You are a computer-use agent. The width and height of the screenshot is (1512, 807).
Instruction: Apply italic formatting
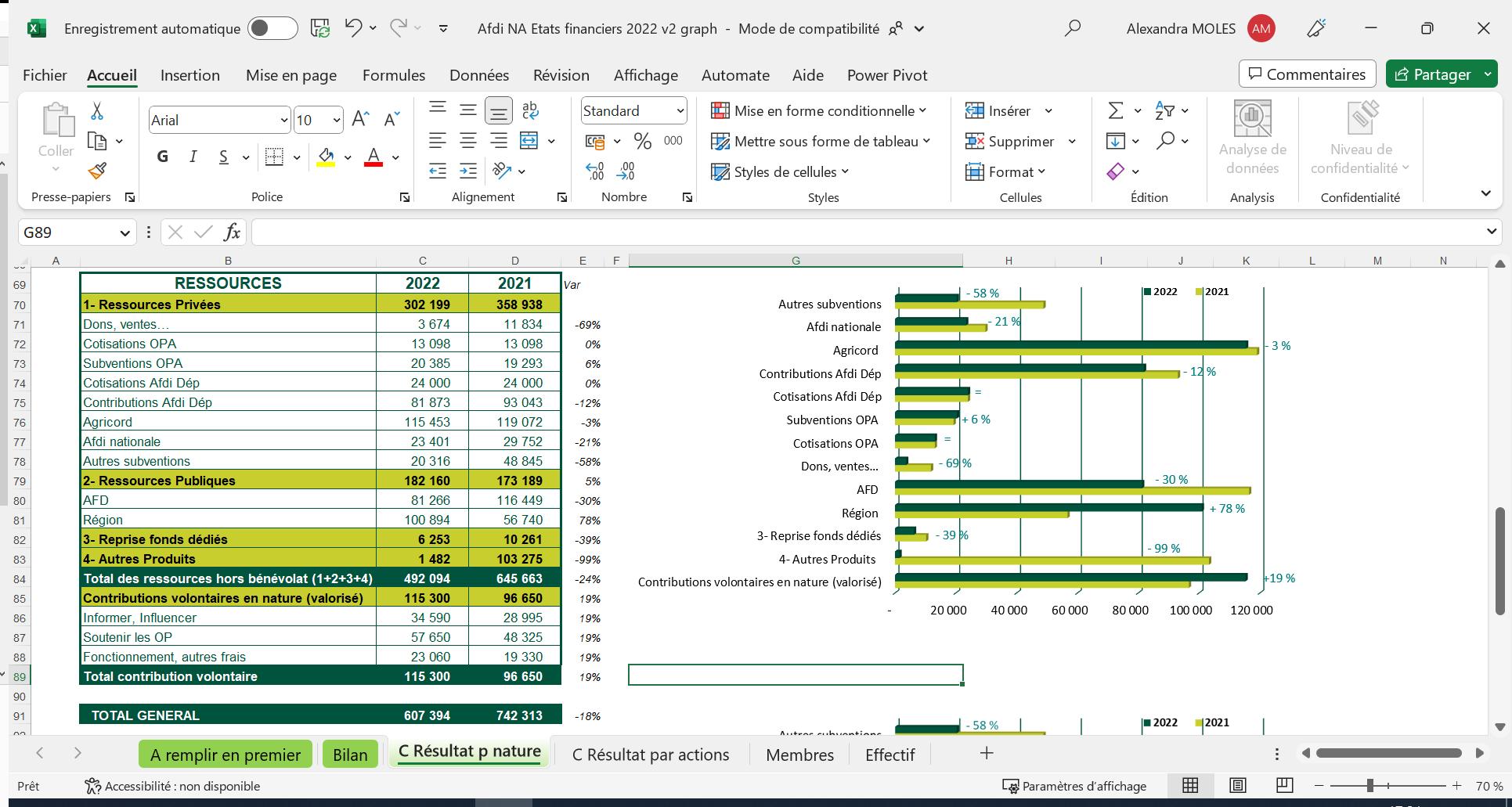click(x=193, y=157)
